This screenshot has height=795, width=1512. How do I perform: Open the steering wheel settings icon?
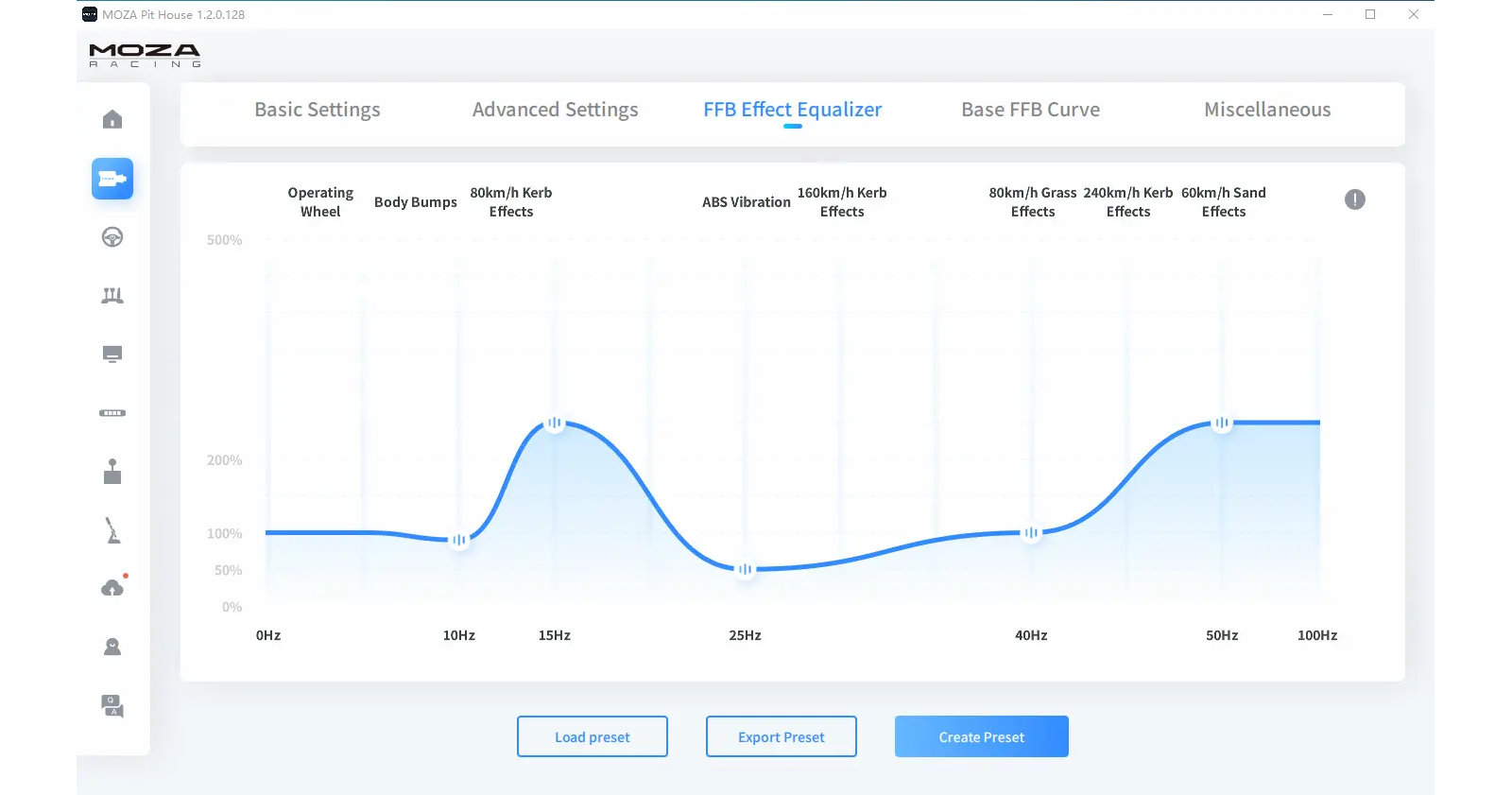tap(112, 237)
